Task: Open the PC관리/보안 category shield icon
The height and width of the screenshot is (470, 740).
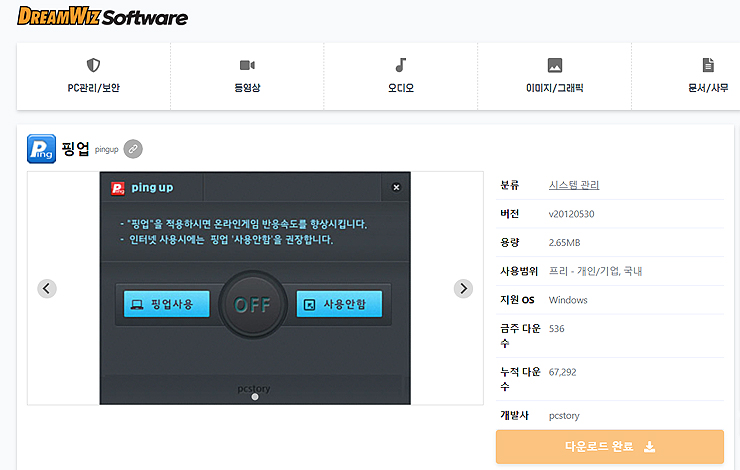Action: click(93, 65)
